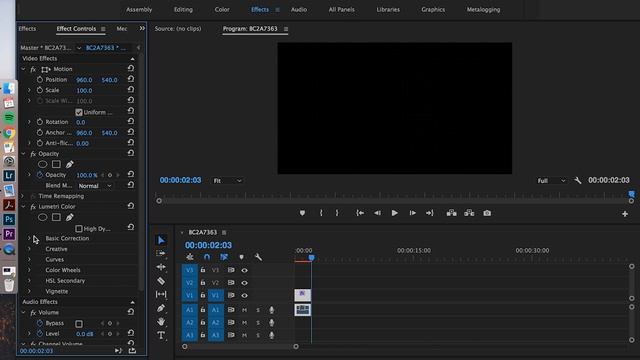Select free draw bezier pen under Opacity
Image resolution: width=640 pixels, height=360 pixels.
click(70, 164)
